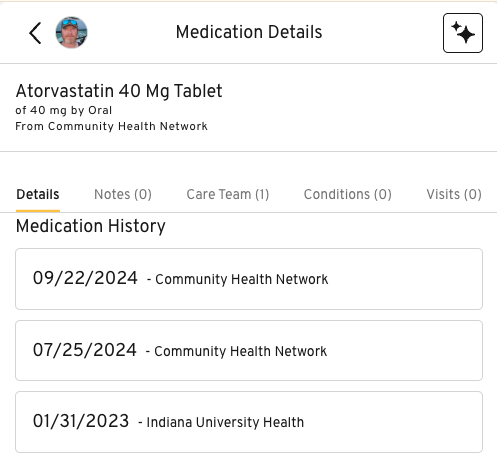The height and width of the screenshot is (461, 497).
Task: Click Community Health Network beside 07/25/2024
Action: [x=241, y=351]
